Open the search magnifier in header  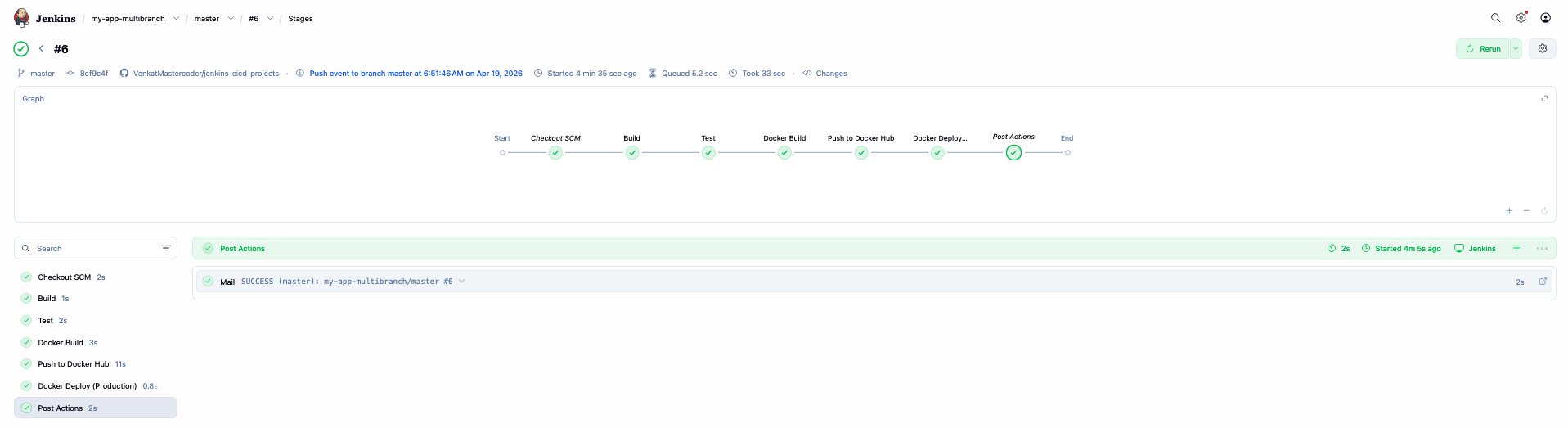click(x=1495, y=18)
